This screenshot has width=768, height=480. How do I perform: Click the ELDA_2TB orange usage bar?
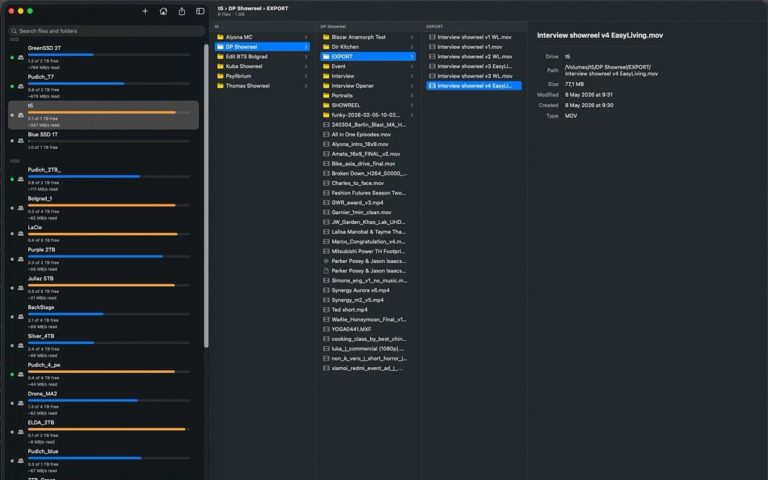coord(109,430)
